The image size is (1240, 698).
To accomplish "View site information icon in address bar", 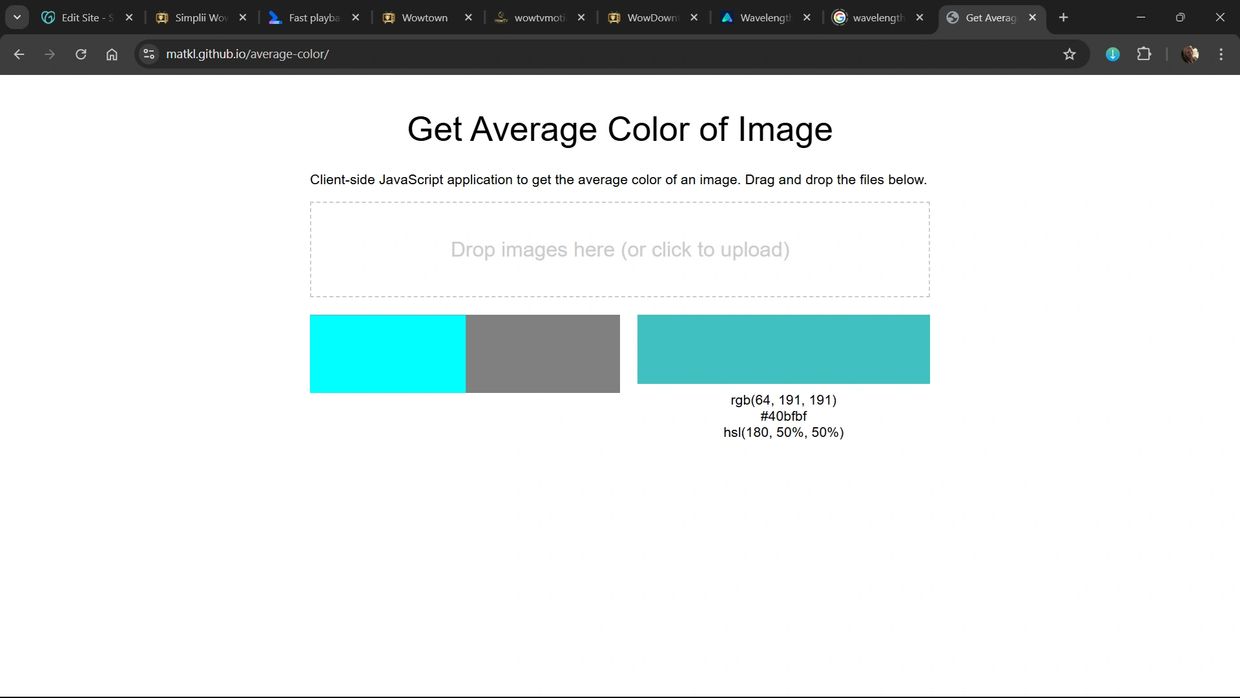I will click(149, 54).
